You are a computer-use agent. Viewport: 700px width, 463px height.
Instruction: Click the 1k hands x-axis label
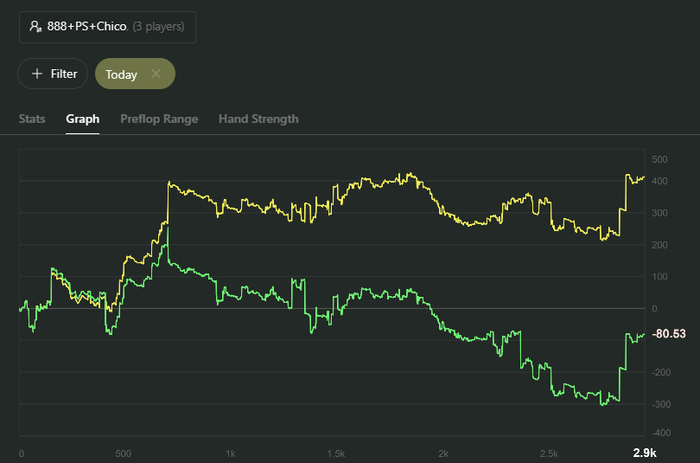230,453
